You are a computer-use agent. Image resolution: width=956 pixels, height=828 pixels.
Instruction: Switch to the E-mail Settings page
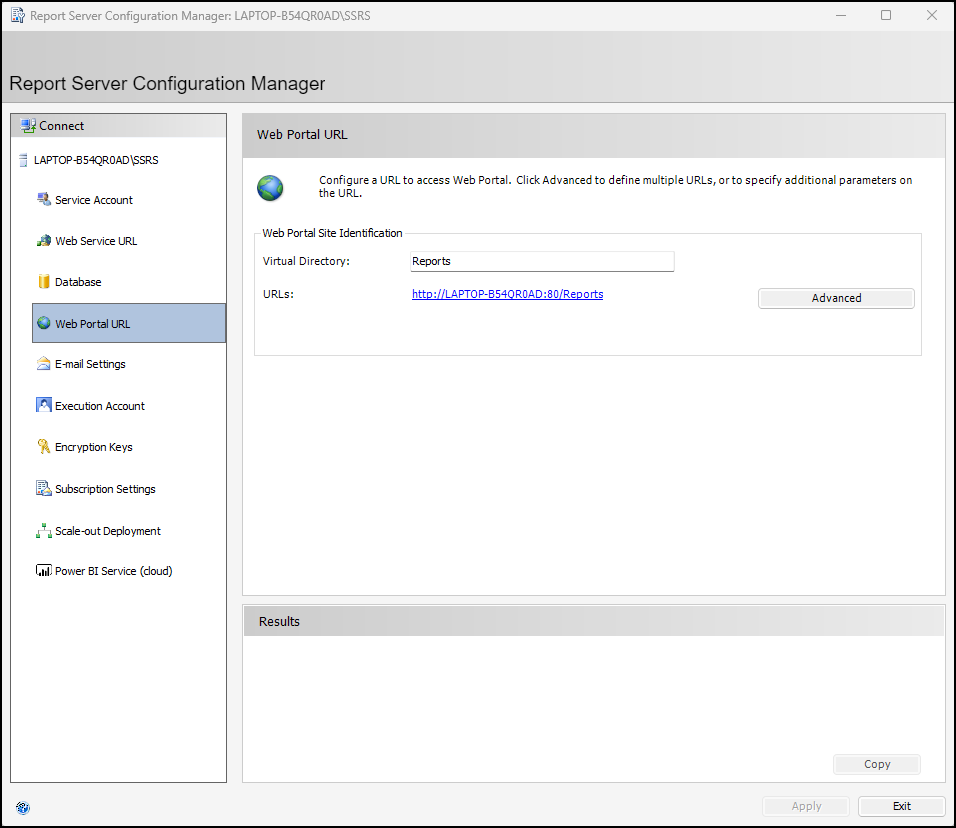pos(90,364)
